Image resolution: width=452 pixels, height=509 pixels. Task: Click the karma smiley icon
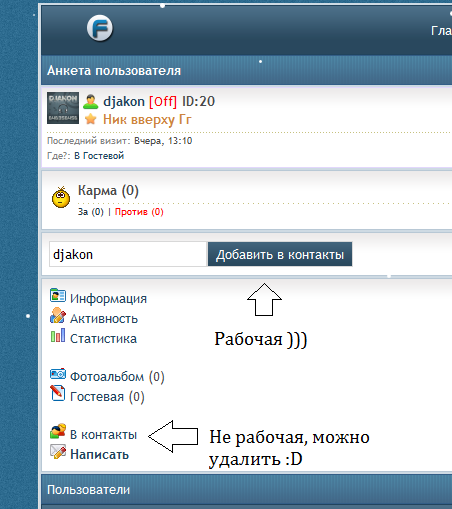(x=61, y=197)
